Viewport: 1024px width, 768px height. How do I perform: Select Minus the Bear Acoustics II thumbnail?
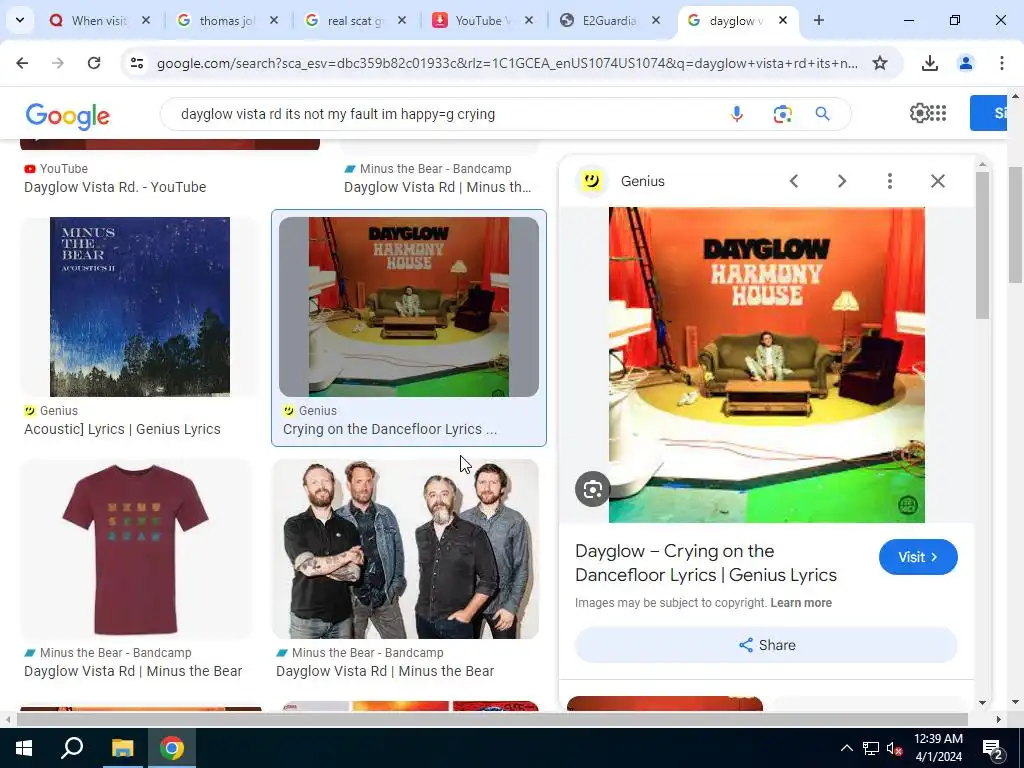tap(140, 307)
